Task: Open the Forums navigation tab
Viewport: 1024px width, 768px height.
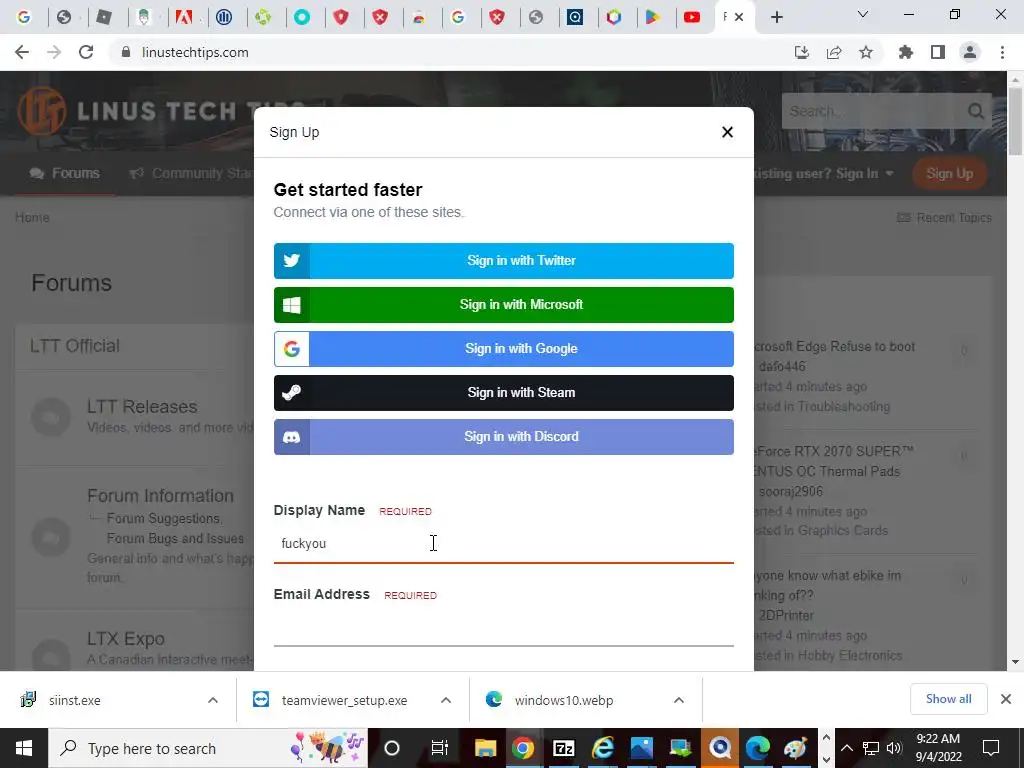Action: click(65, 173)
